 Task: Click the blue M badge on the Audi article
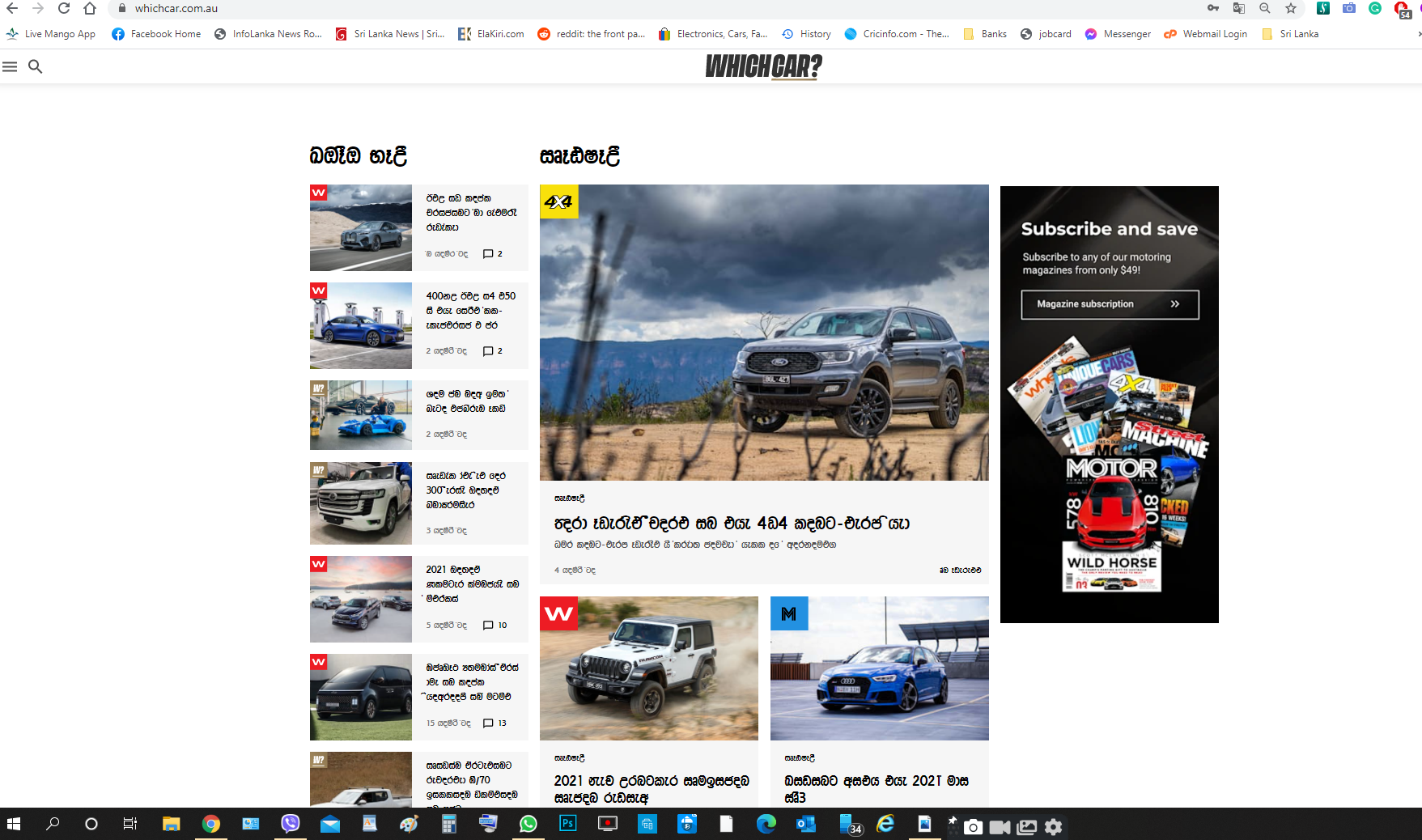[789, 614]
